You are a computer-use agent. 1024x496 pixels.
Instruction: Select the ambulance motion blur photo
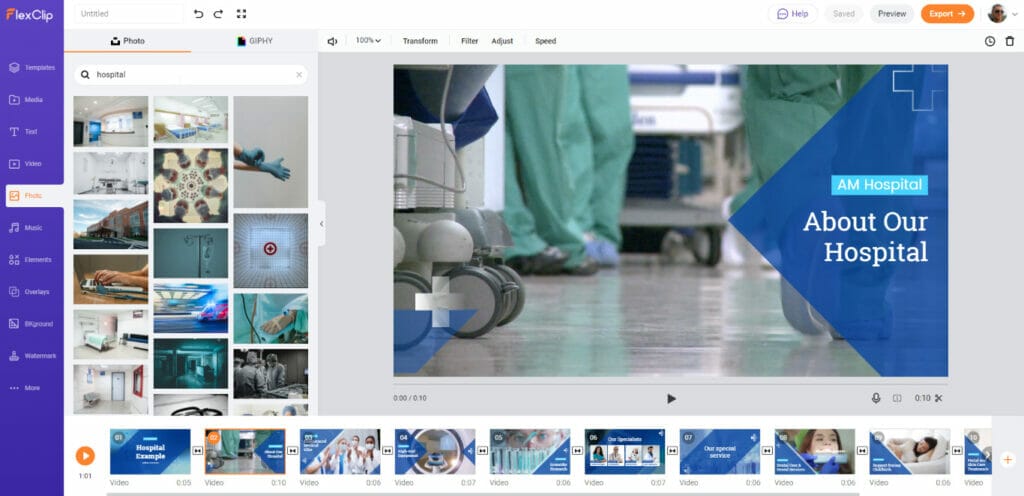pyautogui.click(x=191, y=307)
